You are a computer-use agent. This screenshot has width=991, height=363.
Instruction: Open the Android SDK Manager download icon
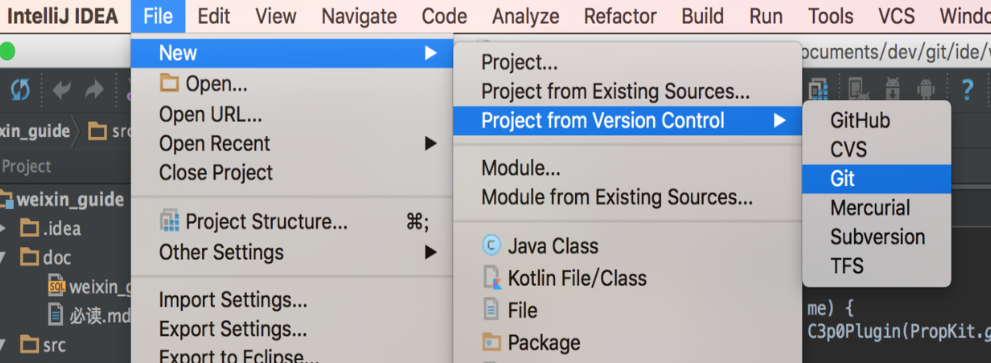tap(892, 90)
